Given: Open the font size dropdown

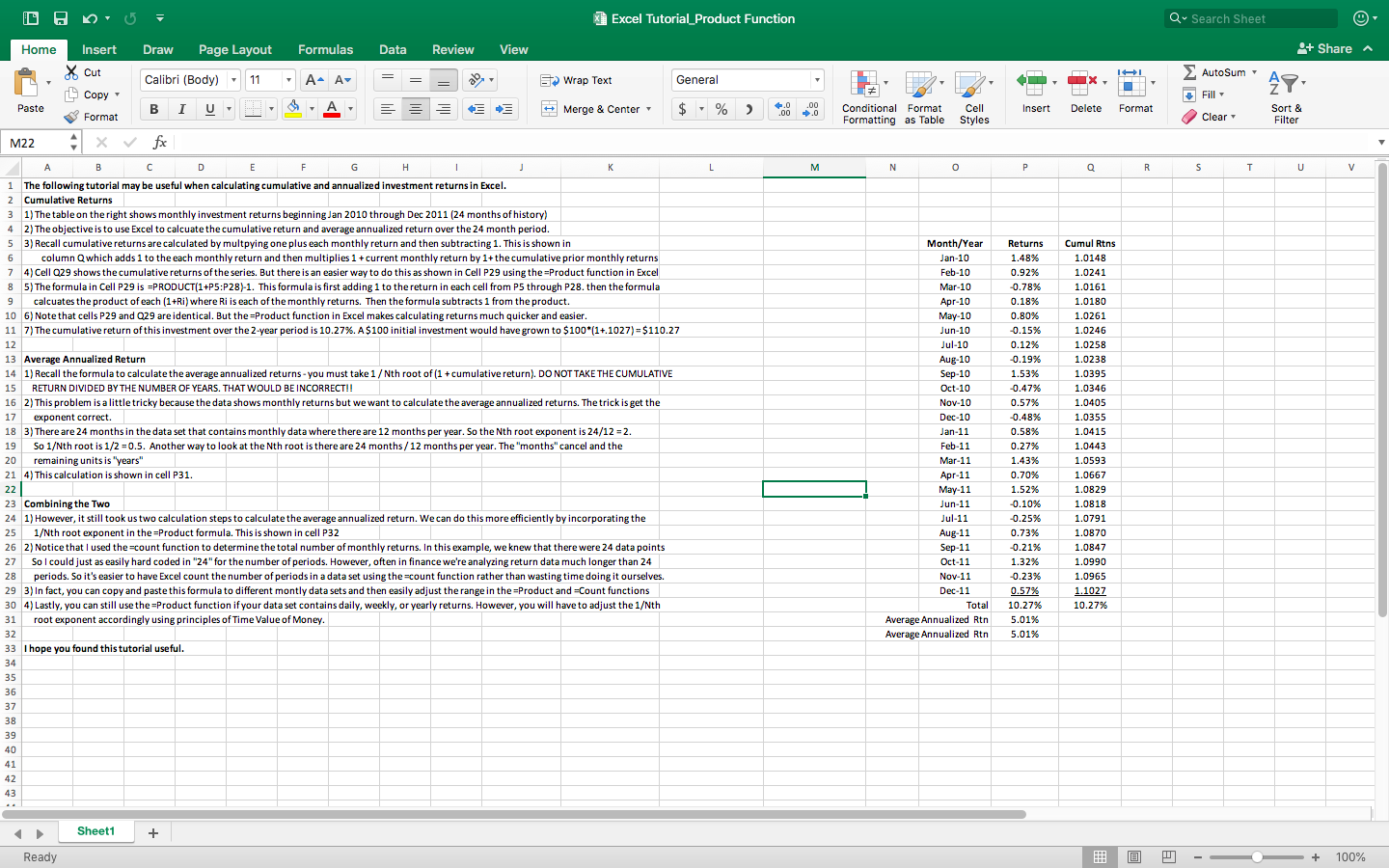Looking at the screenshot, I should (x=271, y=79).
